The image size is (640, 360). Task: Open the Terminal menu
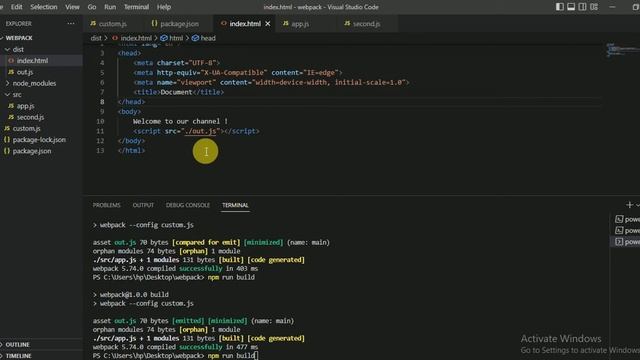point(136,7)
